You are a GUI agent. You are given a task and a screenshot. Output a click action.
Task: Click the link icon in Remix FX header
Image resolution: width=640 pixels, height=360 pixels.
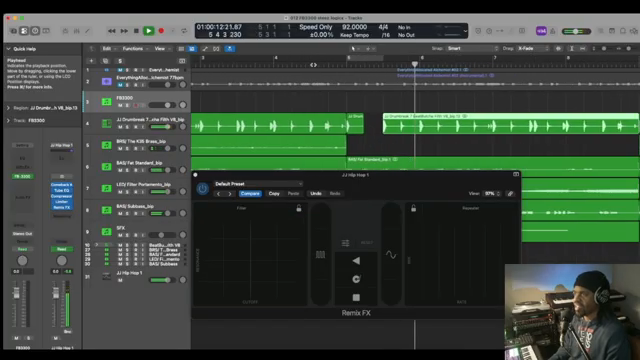(510, 194)
